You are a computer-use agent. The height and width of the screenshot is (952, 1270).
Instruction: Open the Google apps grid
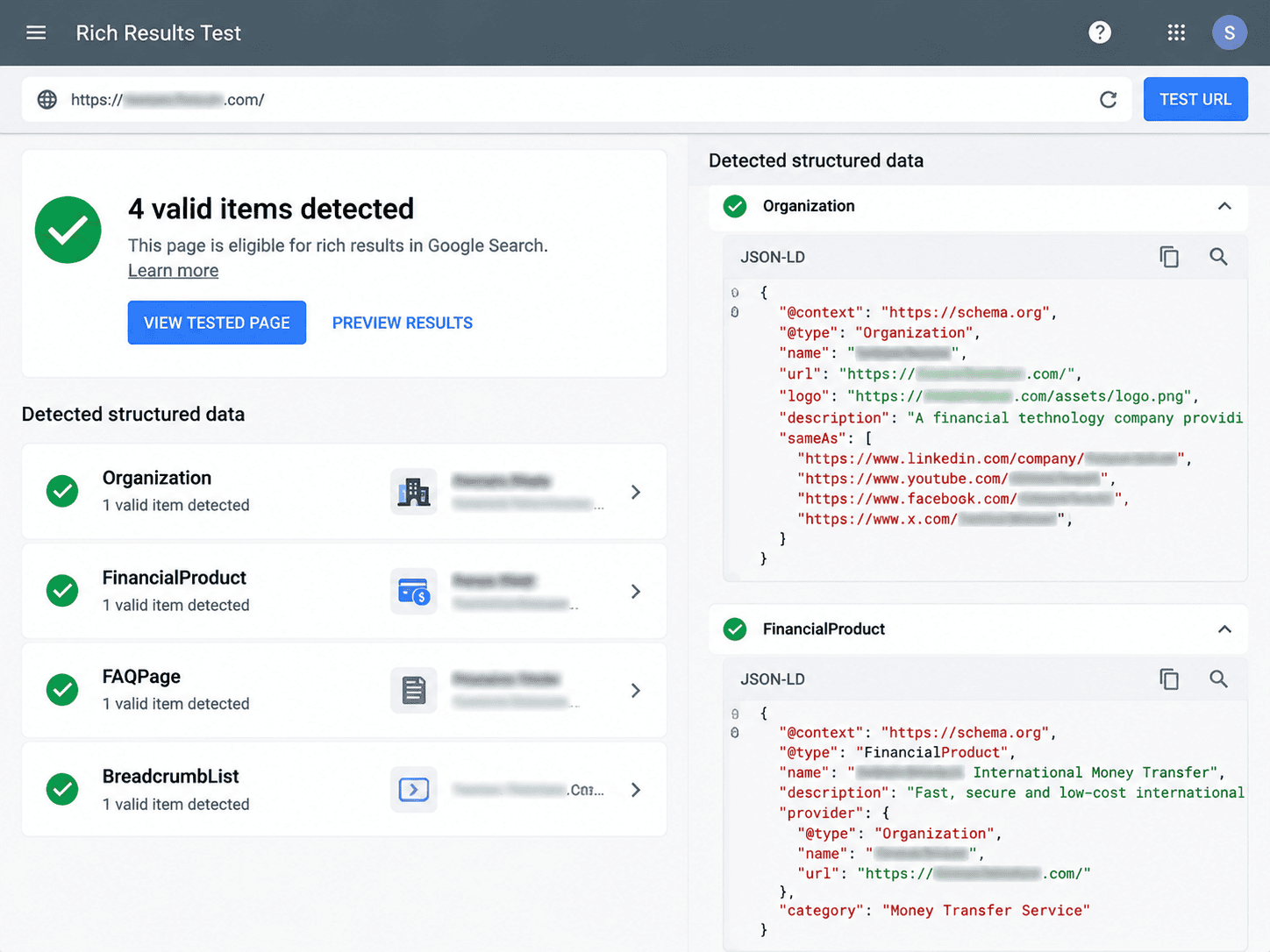1176,33
